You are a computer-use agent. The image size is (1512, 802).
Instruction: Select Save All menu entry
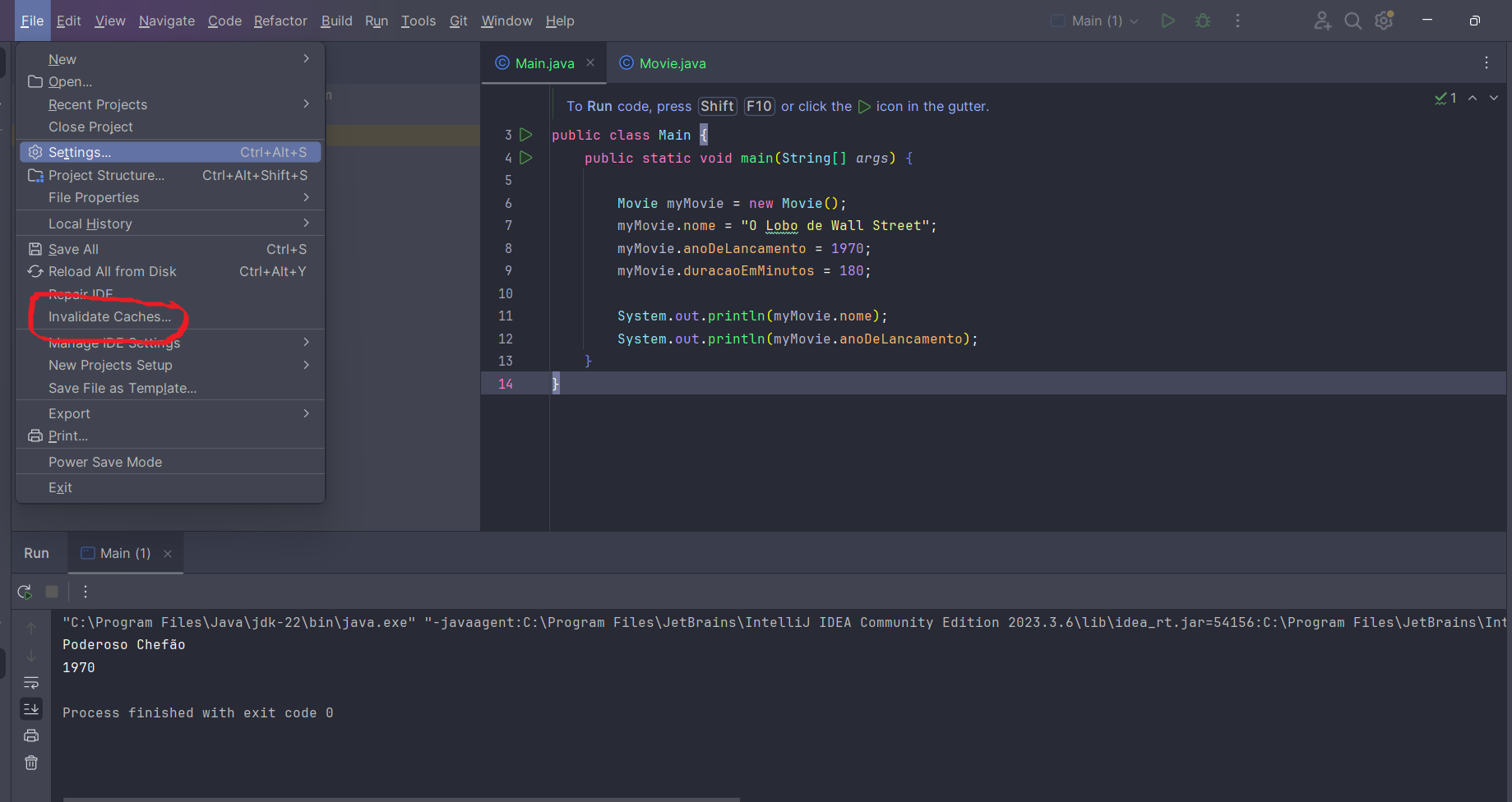(x=170, y=249)
